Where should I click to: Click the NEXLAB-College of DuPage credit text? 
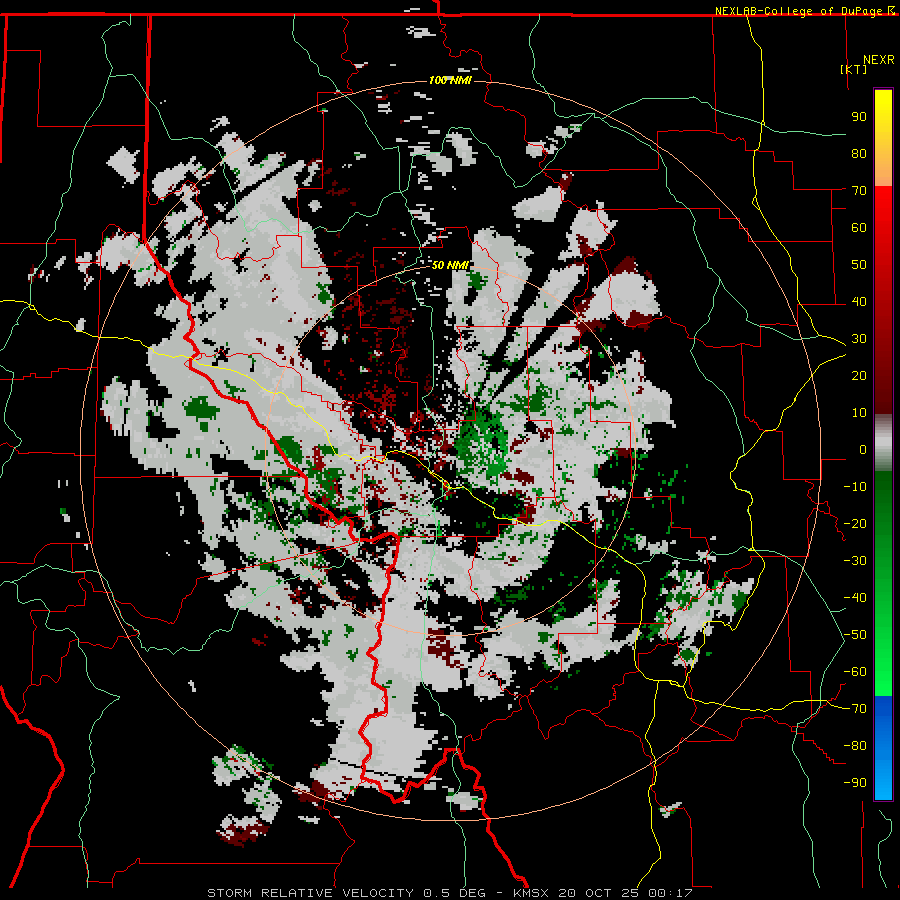click(x=804, y=11)
